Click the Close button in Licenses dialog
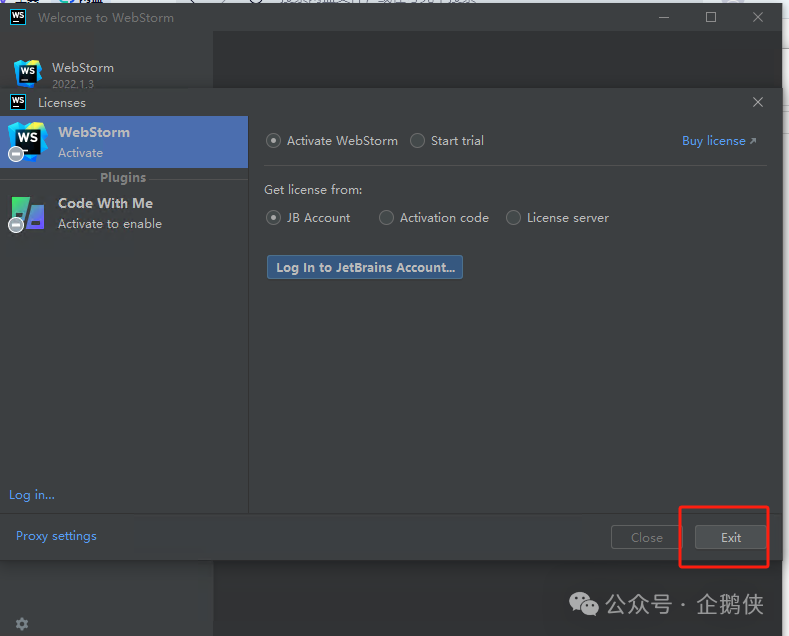 [647, 537]
